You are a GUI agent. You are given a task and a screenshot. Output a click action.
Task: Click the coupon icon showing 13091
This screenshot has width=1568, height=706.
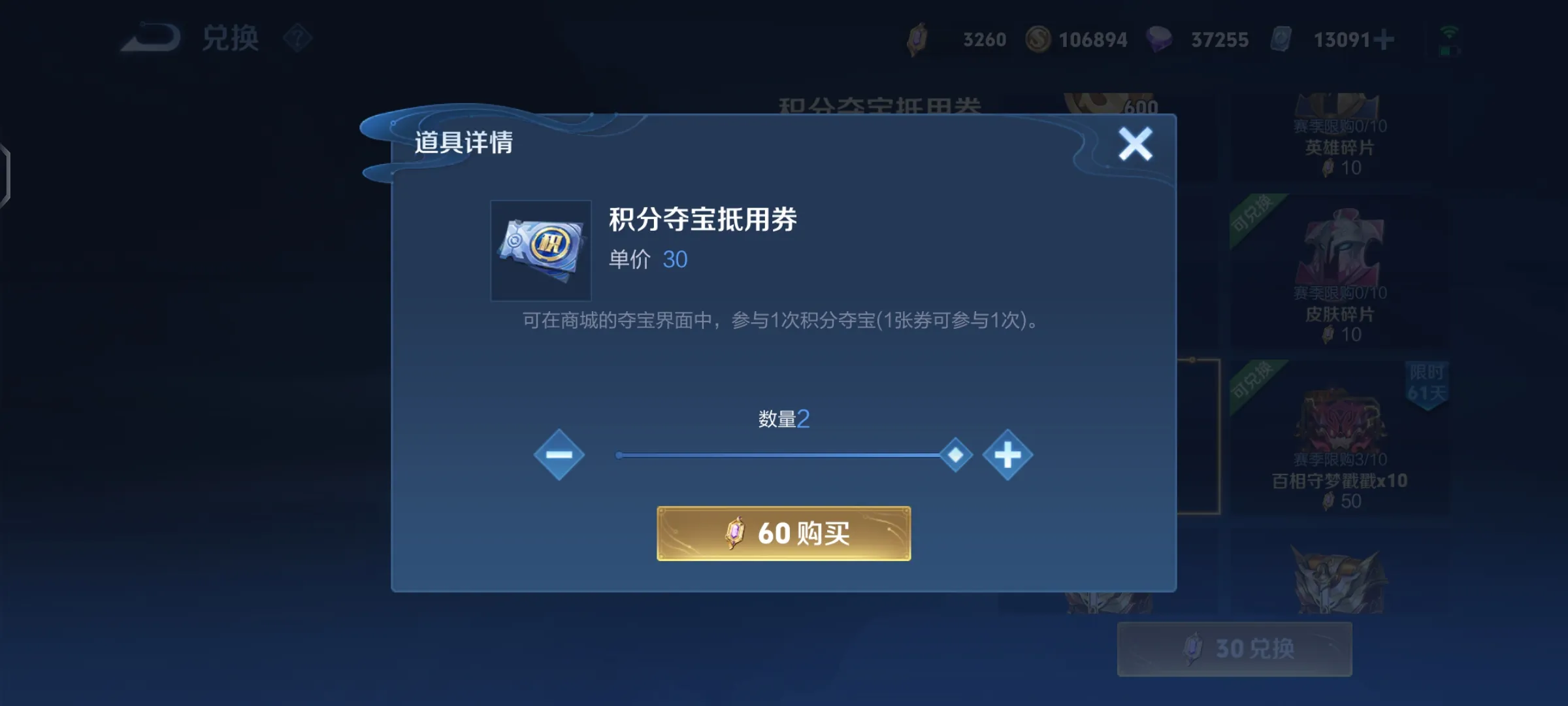pyautogui.click(x=1281, y=39)
